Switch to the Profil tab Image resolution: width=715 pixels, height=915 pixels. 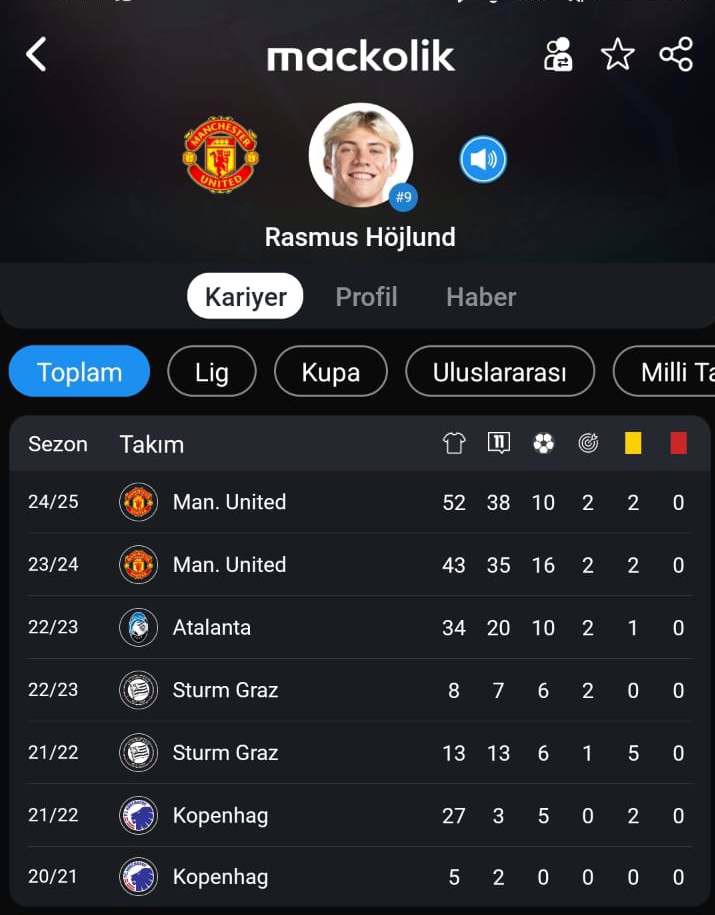(x=367, y=296)
